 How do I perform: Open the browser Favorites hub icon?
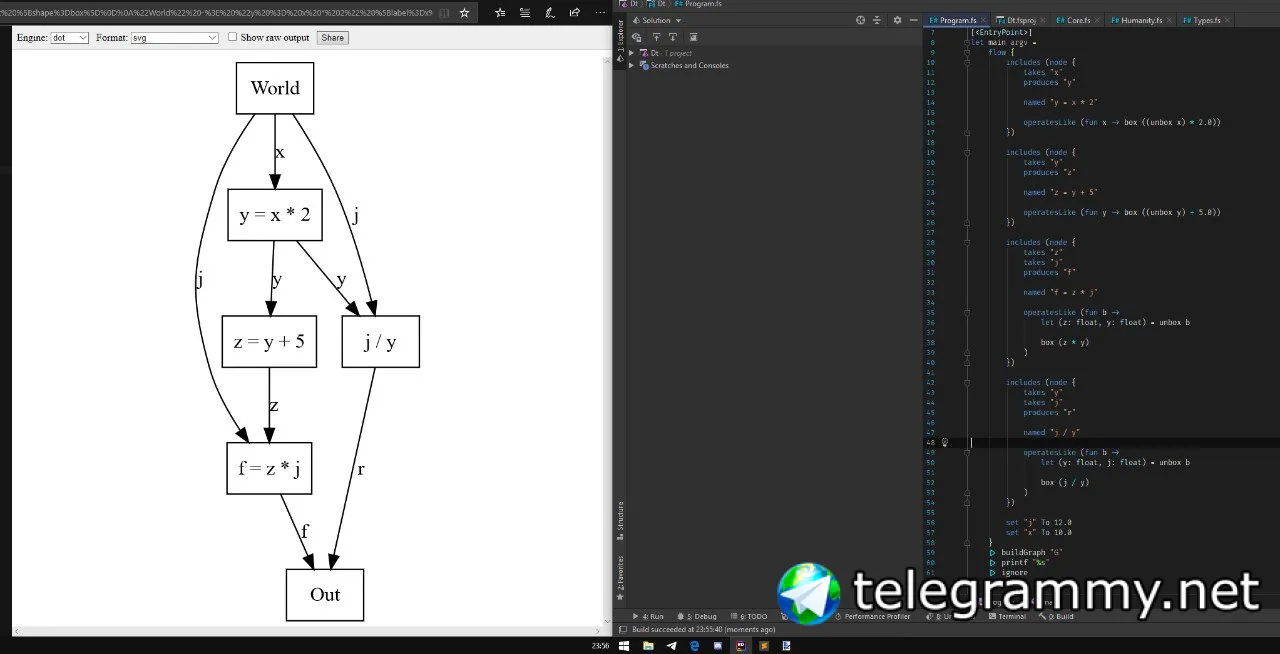tap(500, 13)
